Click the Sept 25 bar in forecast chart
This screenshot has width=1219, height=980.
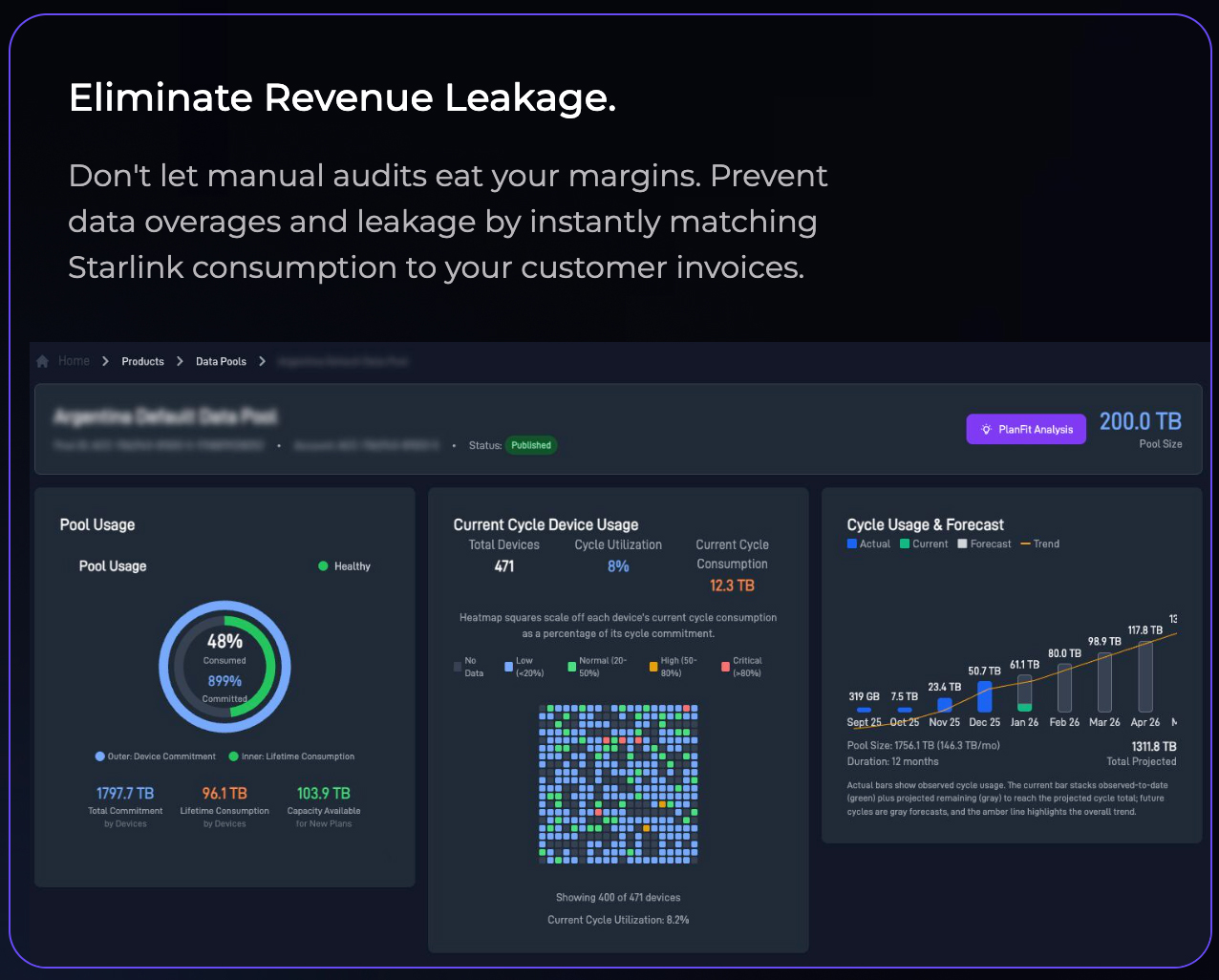tap(865, 710)
